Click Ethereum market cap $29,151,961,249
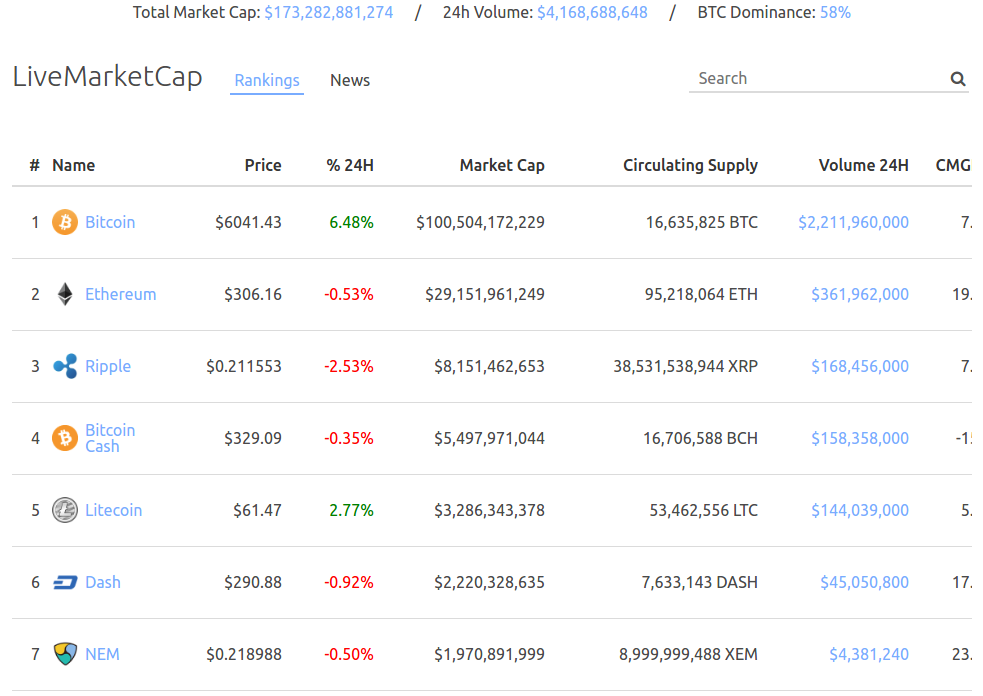The width and height of the screenshot is (983, 696). pos(485,294)
